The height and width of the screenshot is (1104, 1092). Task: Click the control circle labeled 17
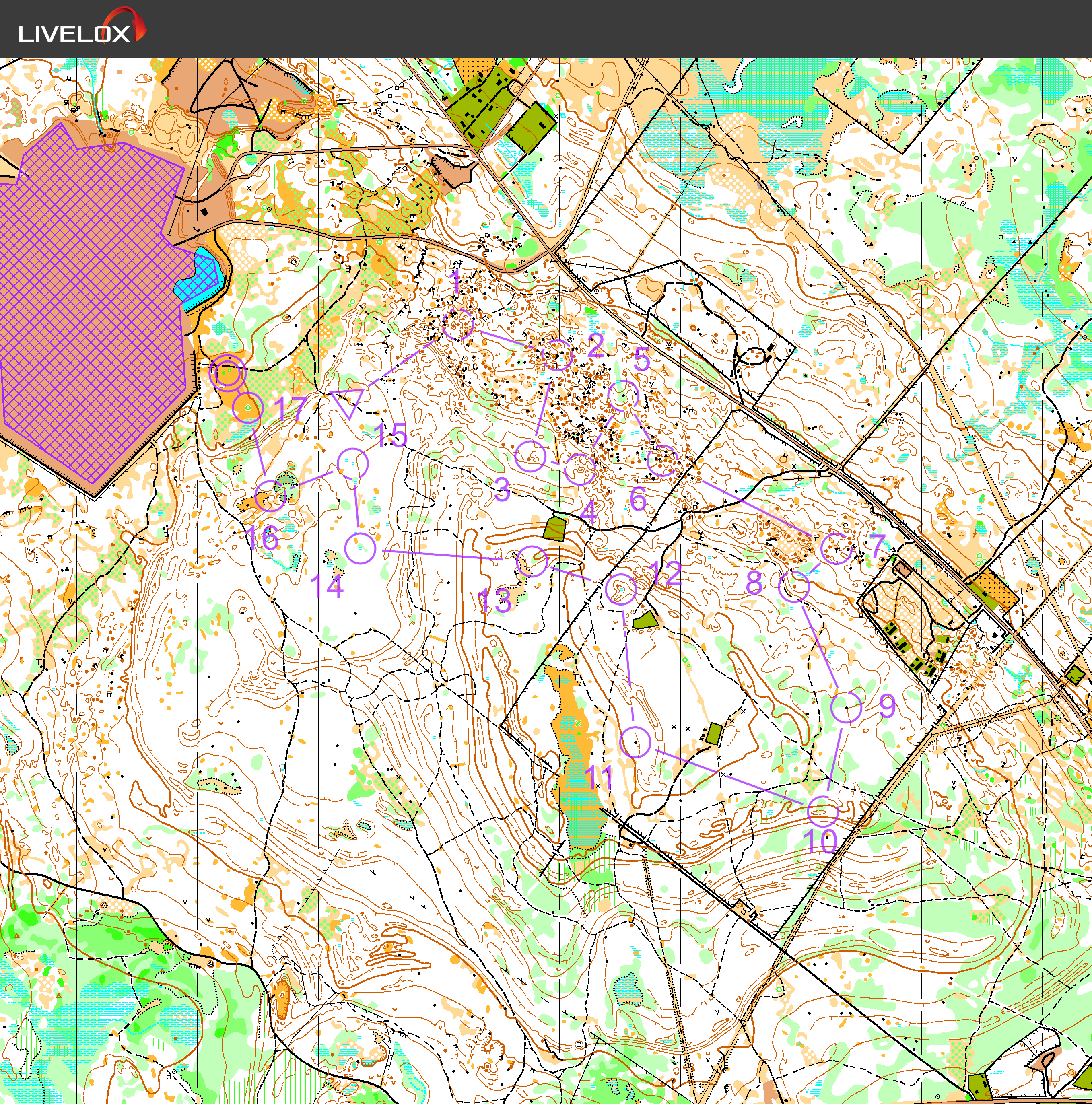point(248,408)
